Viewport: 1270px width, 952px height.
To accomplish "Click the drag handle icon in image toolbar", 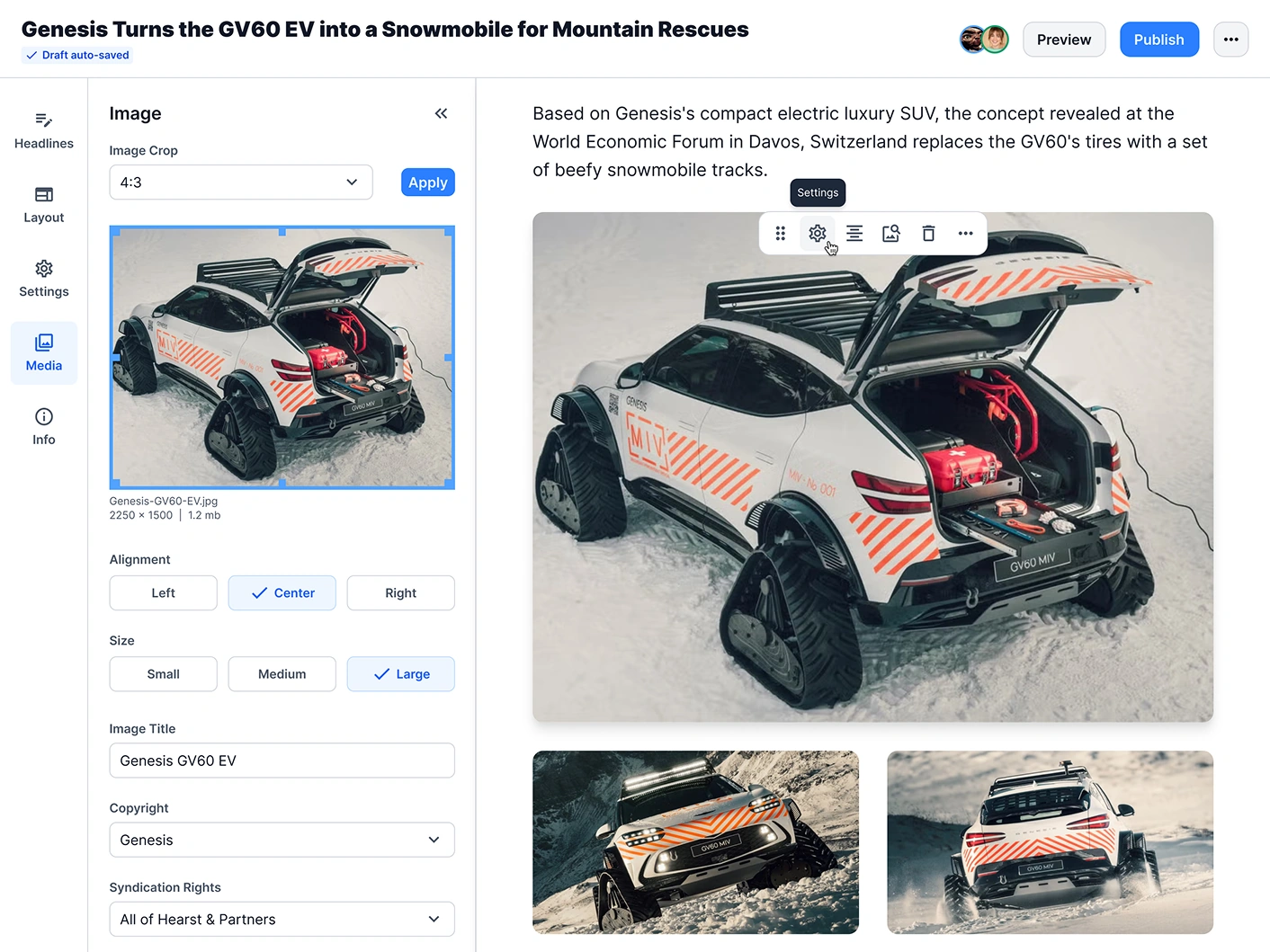I will [x=780, y=234].
